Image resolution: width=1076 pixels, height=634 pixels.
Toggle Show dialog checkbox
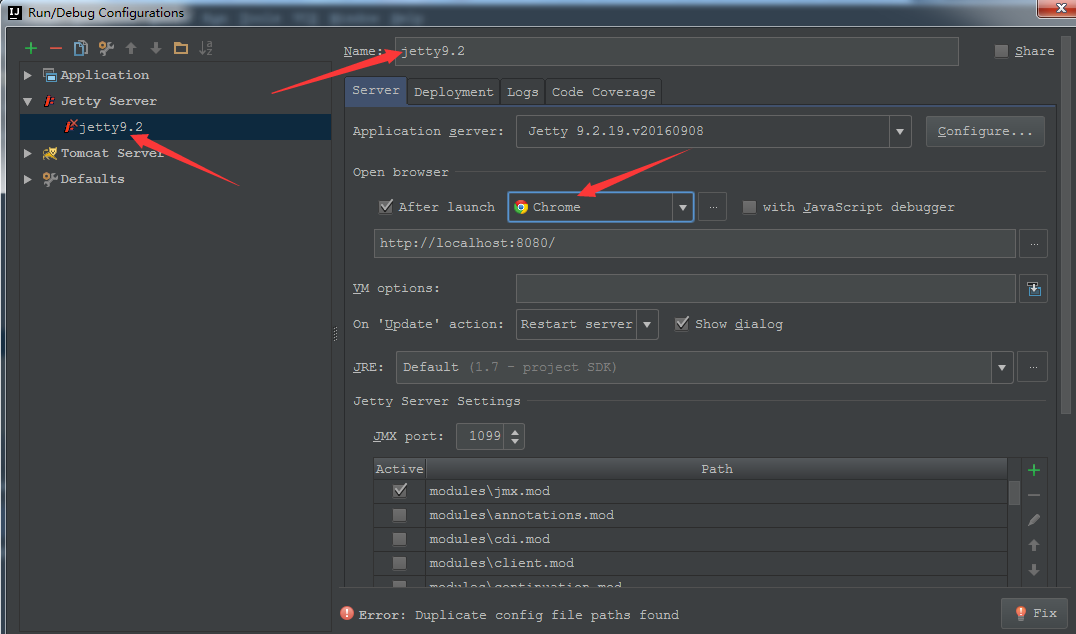click(681, 324)
